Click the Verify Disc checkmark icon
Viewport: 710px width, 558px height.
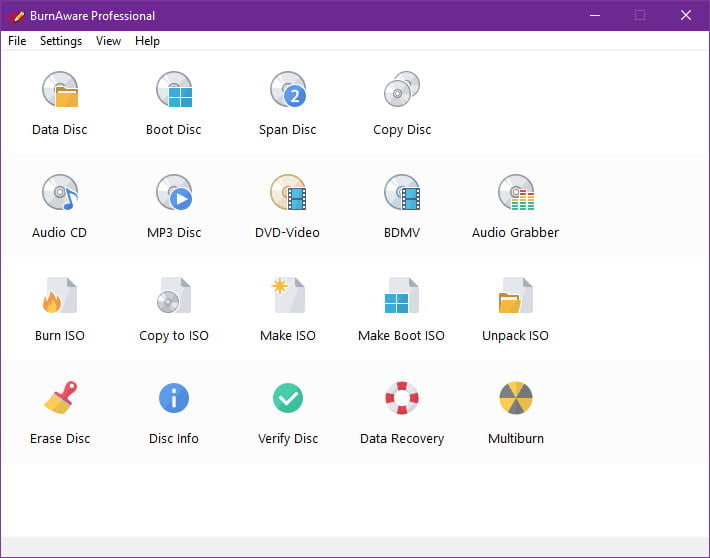tap(288, 398)
